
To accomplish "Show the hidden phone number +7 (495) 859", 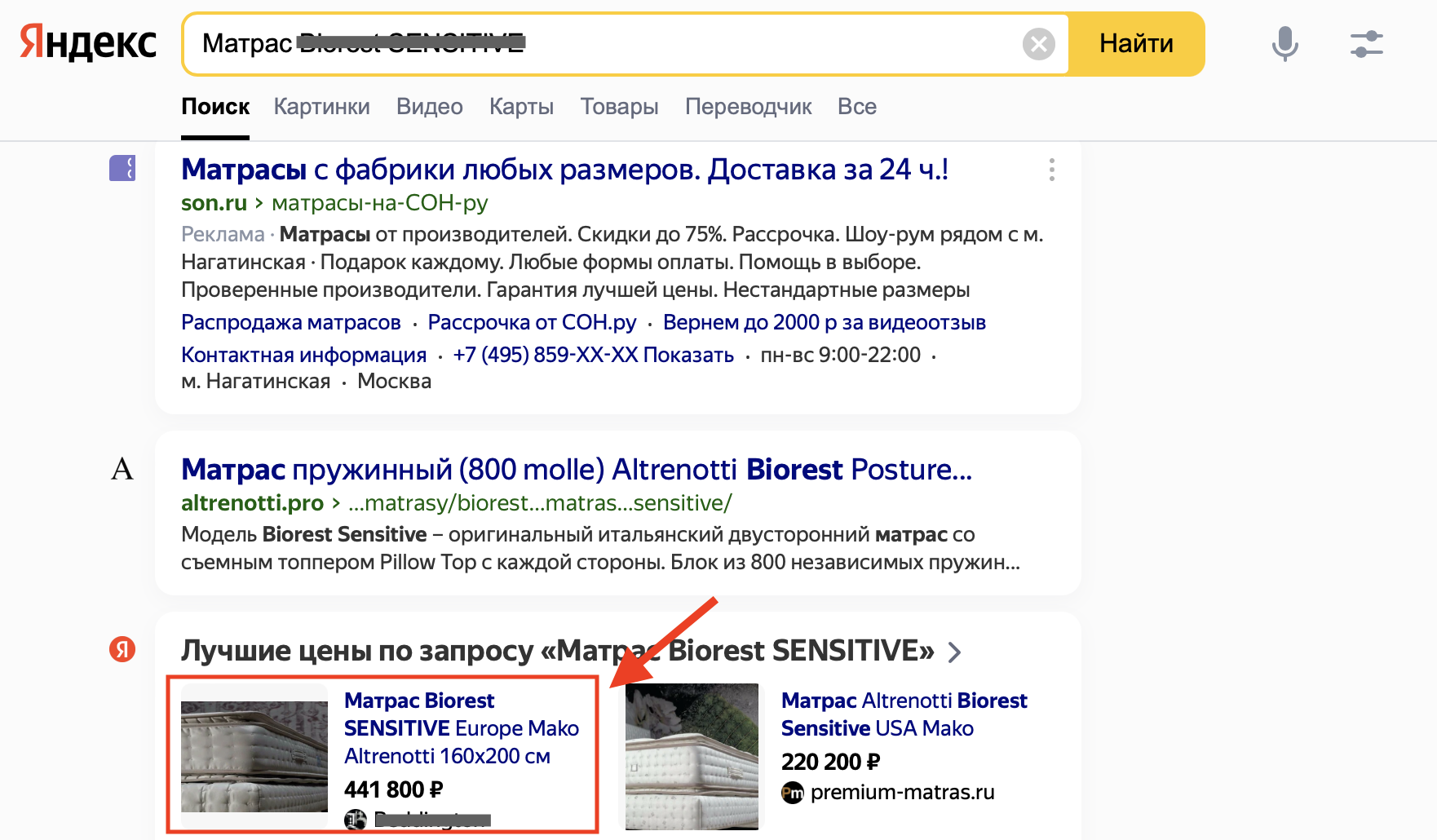I will pyautogui.click(x=593, y=356).
